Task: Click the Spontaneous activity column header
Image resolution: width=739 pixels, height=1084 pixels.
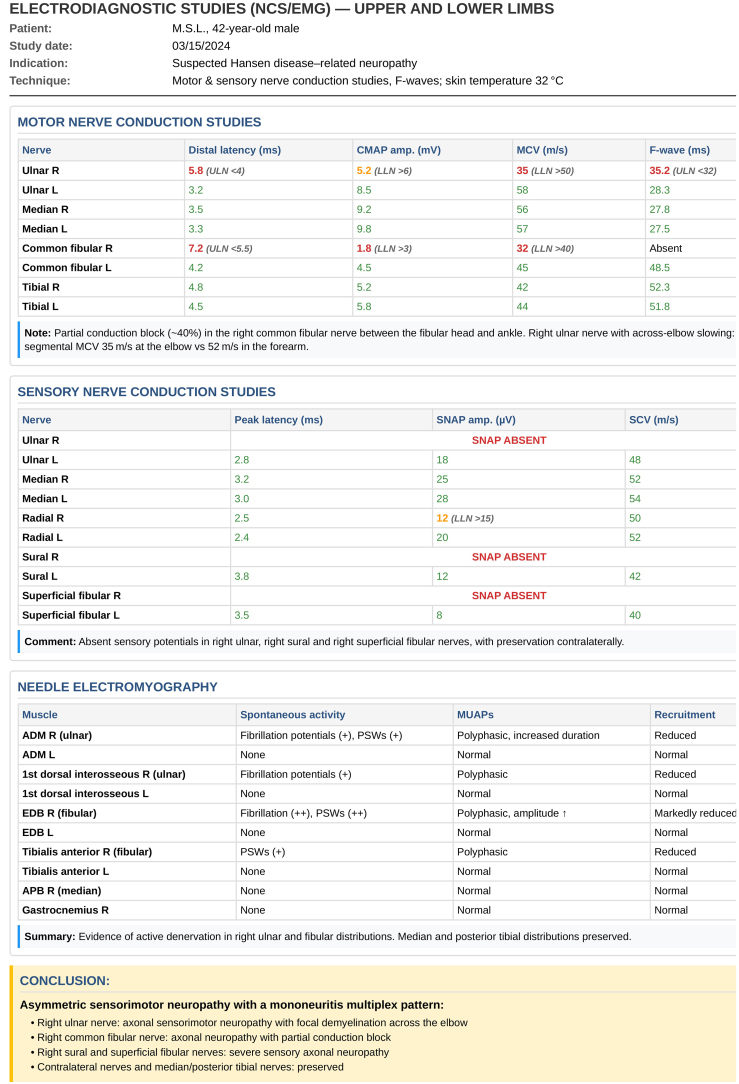Action: click(292, 715)
